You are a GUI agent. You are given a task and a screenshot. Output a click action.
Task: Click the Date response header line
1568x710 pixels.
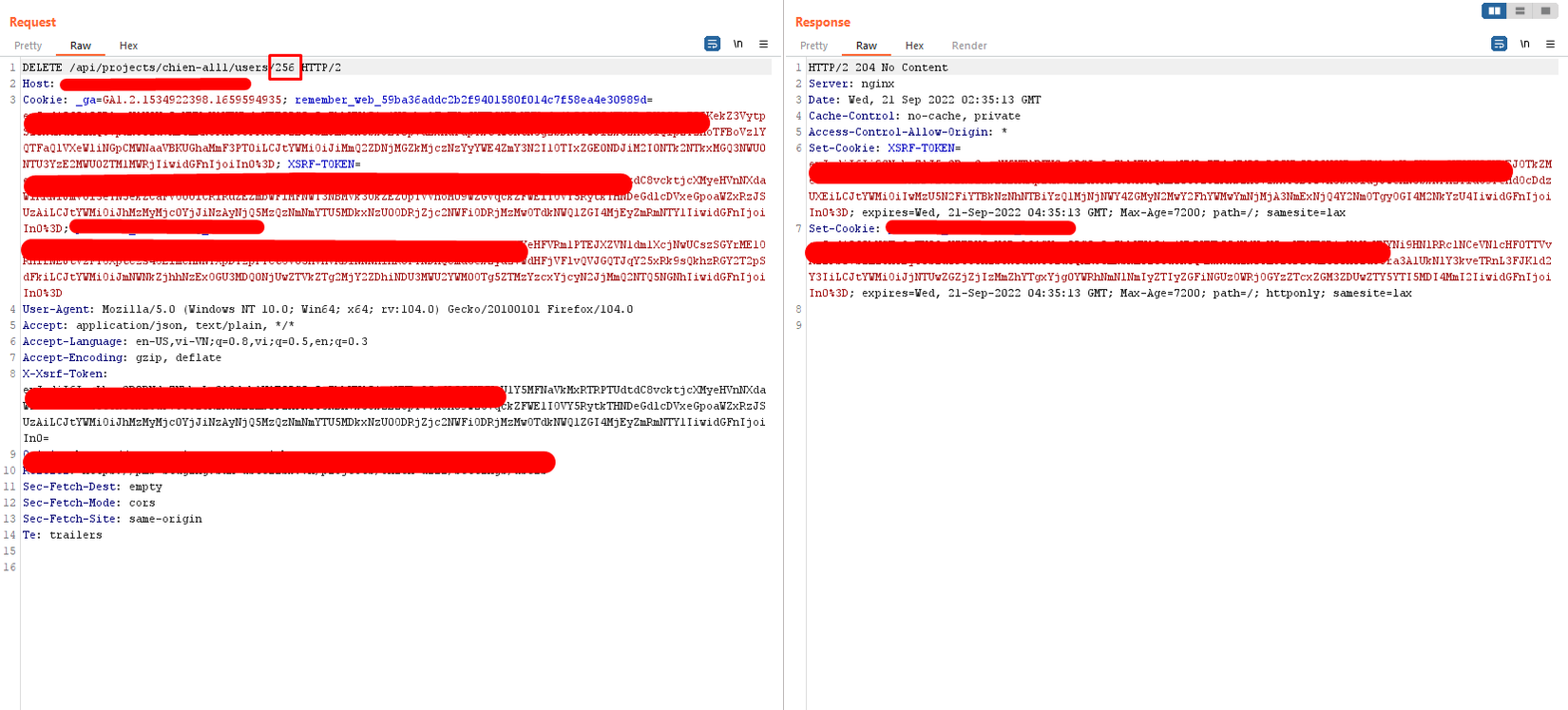click(925, 100)
